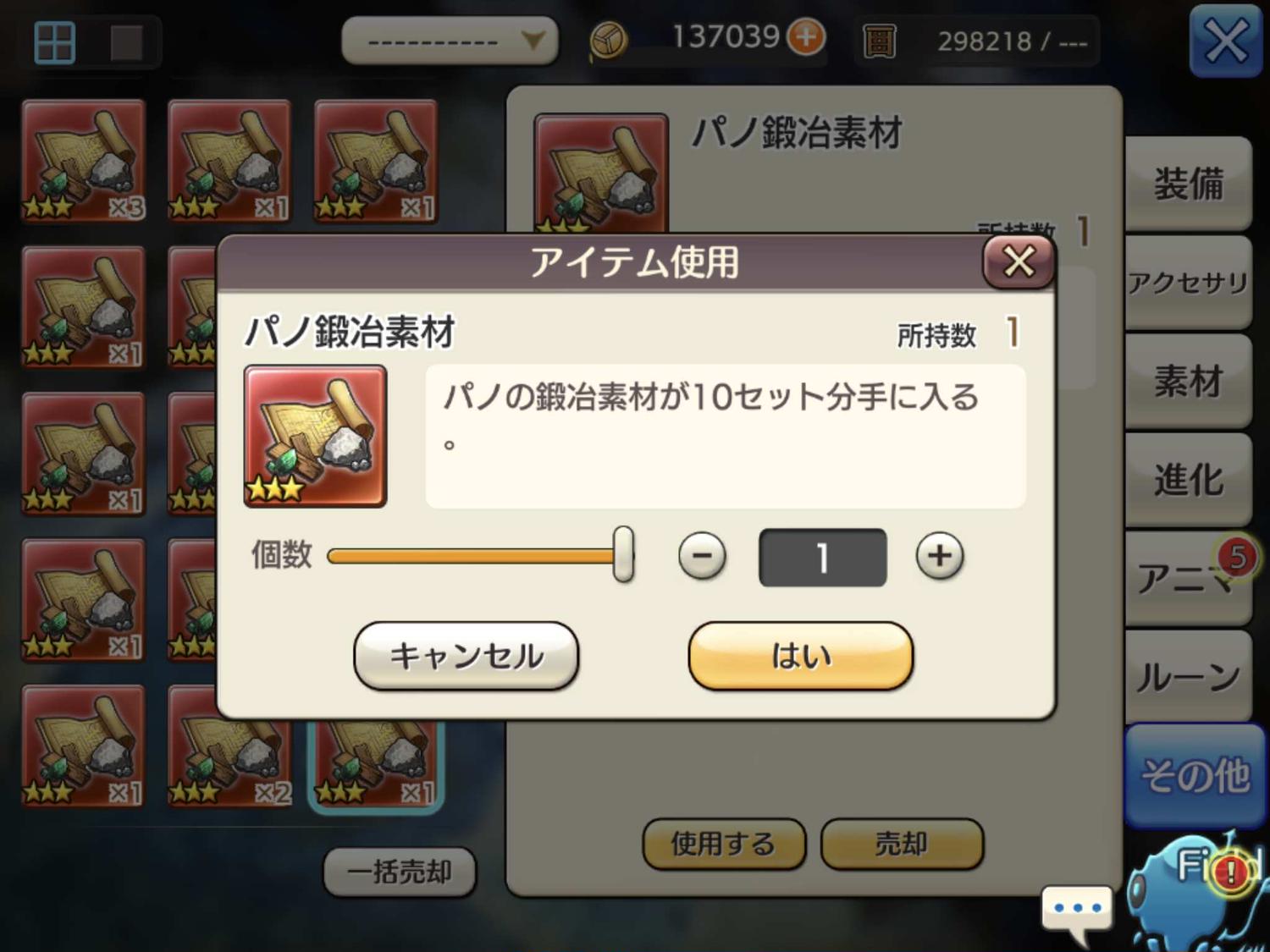Open the sort filter dropdown
The width and height of the screenshot is (1270, 952).
pos(450,41)
